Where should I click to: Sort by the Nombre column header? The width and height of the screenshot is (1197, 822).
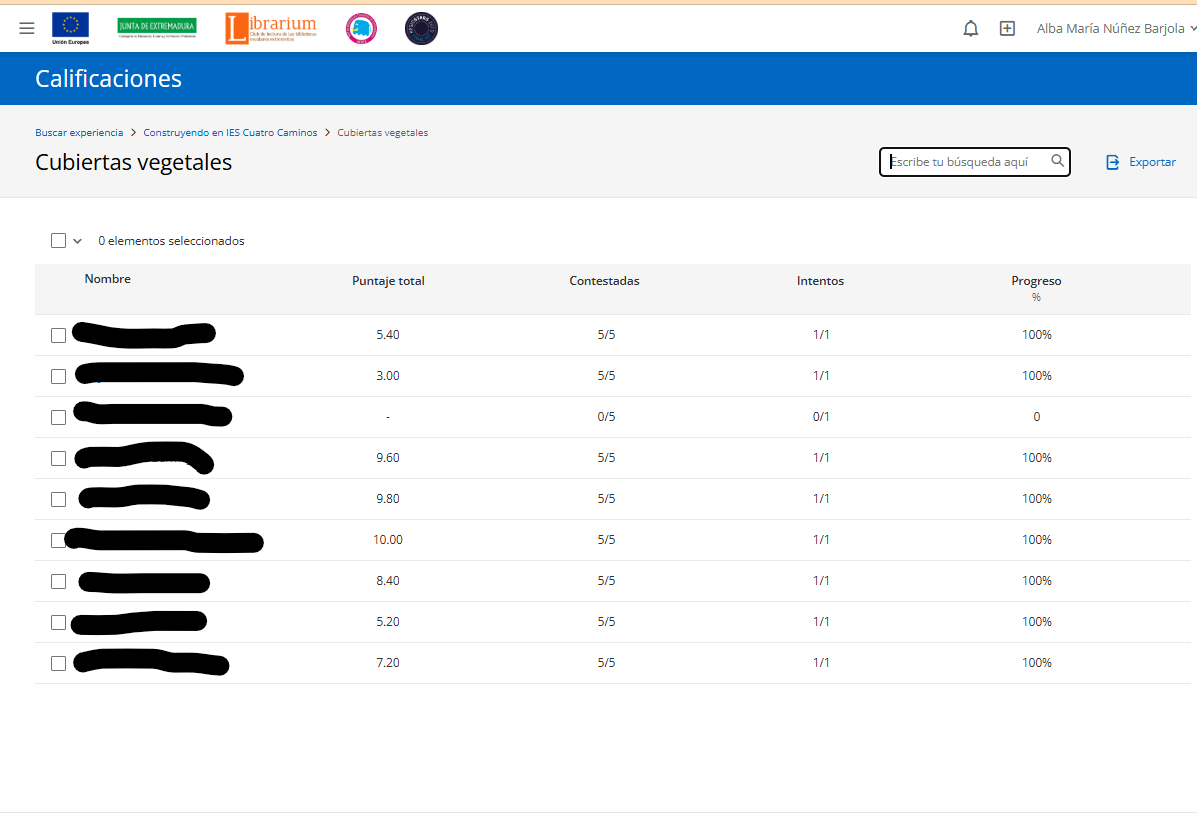[x=108, y=279]
